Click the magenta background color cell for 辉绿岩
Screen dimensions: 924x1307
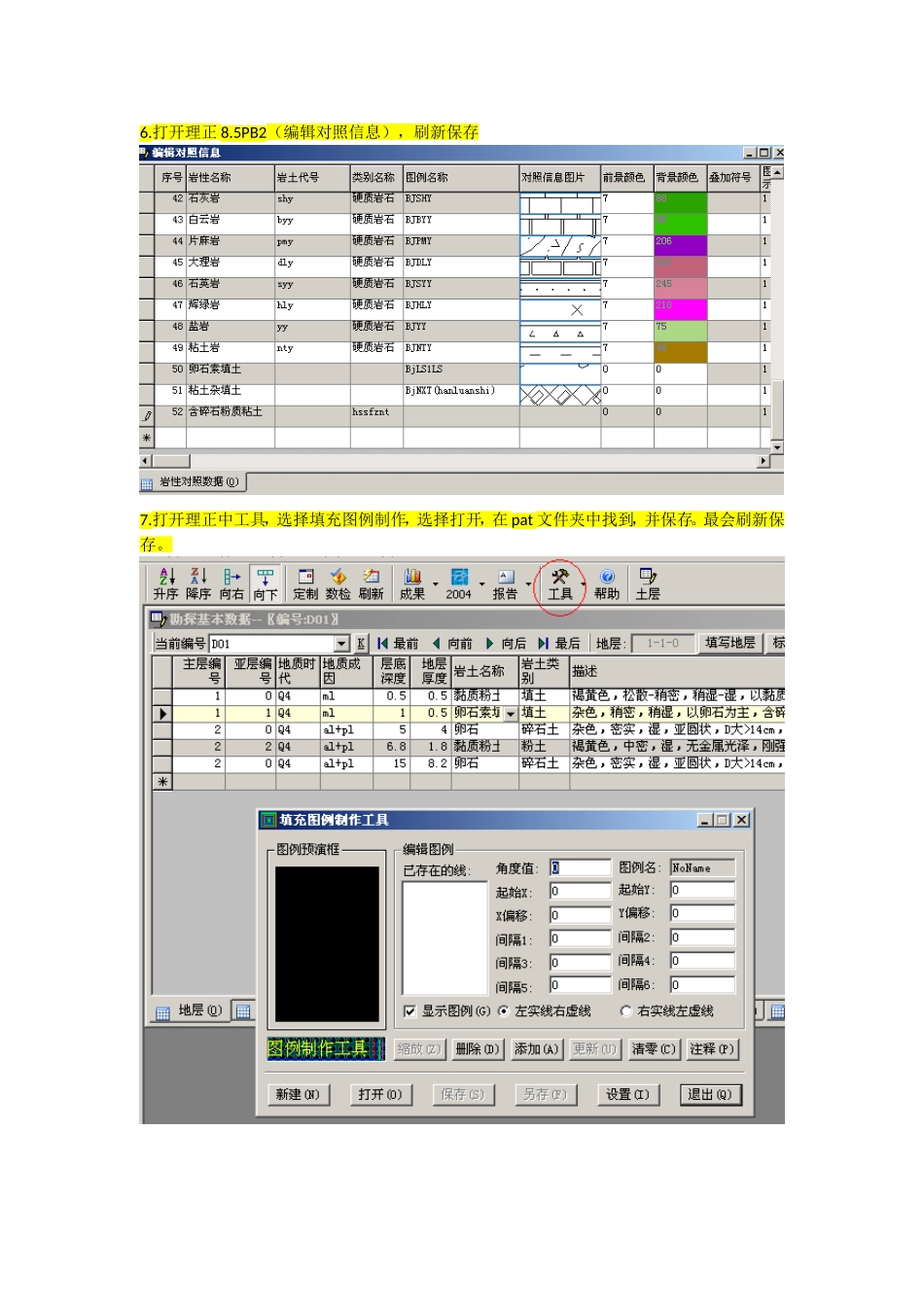[680, 309]
